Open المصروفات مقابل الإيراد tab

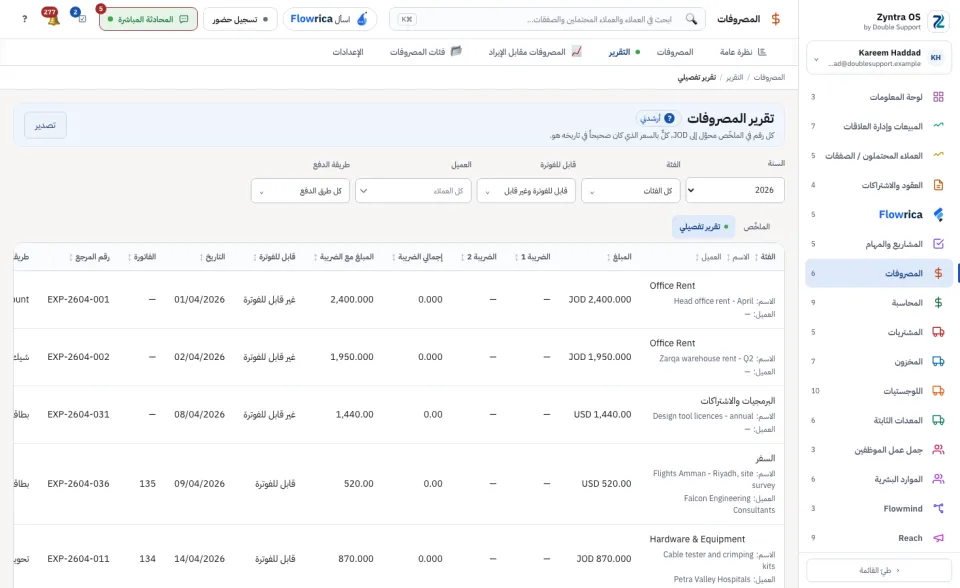[535, 52]
